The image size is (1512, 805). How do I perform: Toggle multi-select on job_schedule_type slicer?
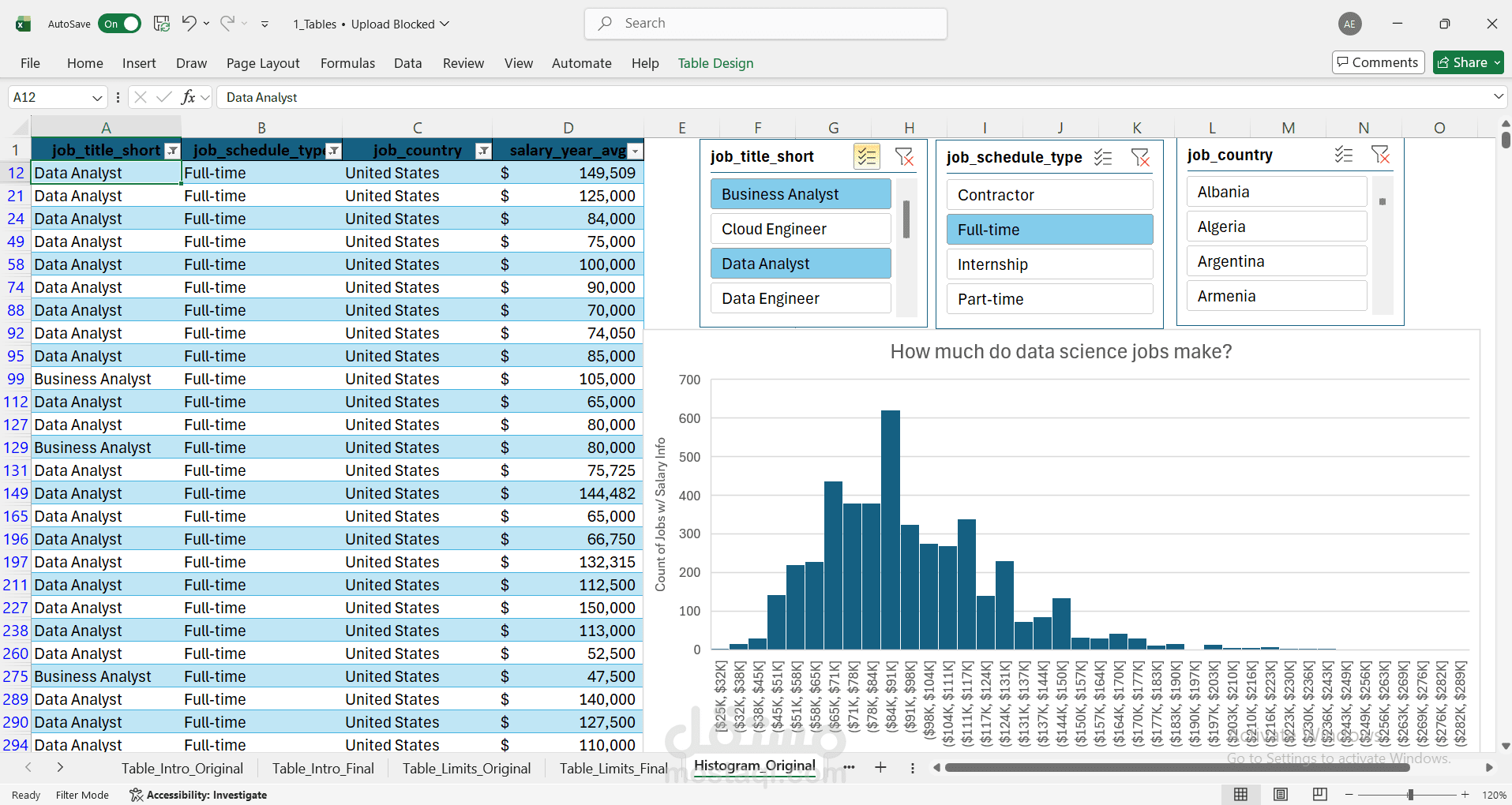[x=1103, y=157]
